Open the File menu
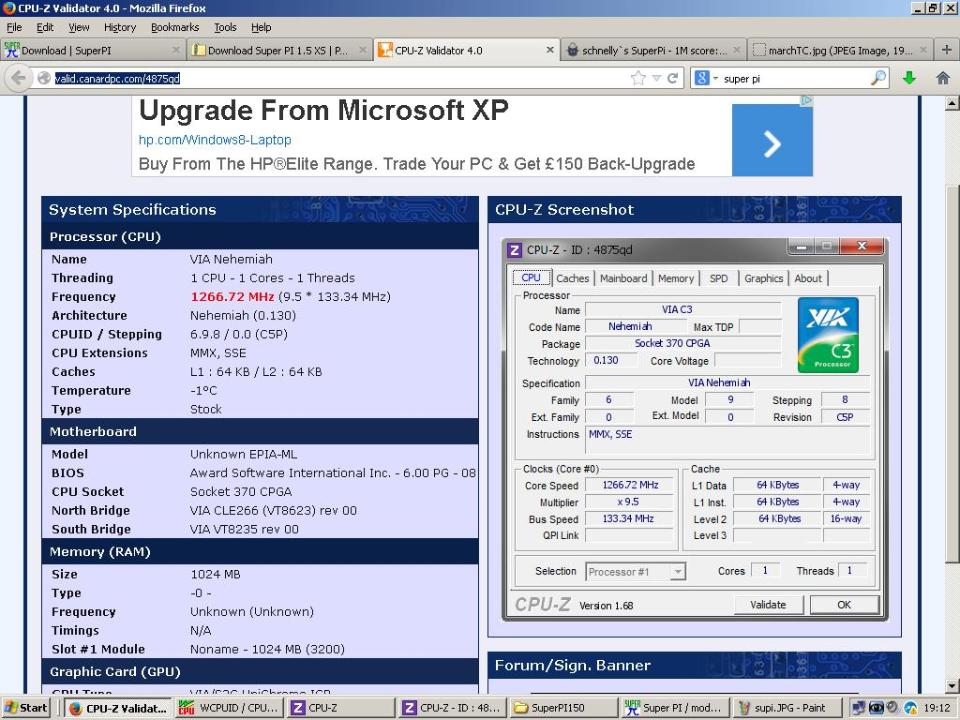 coord(14,28)
